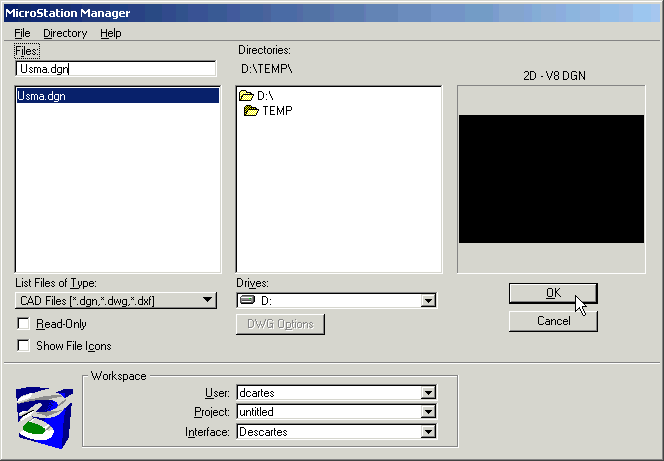Click the open folder icon beside D:\
Screen dimensions: 664x461
click(246, 96)
